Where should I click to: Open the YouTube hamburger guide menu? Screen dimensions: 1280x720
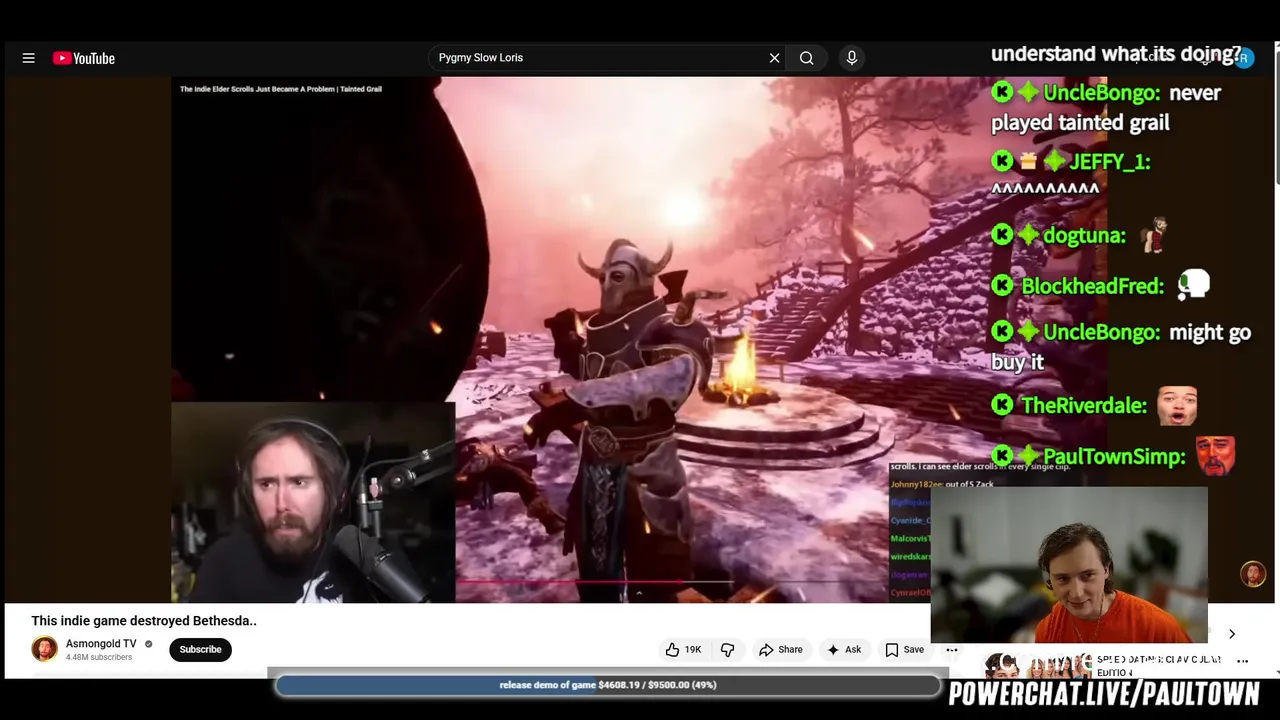[x=29, y=58]
